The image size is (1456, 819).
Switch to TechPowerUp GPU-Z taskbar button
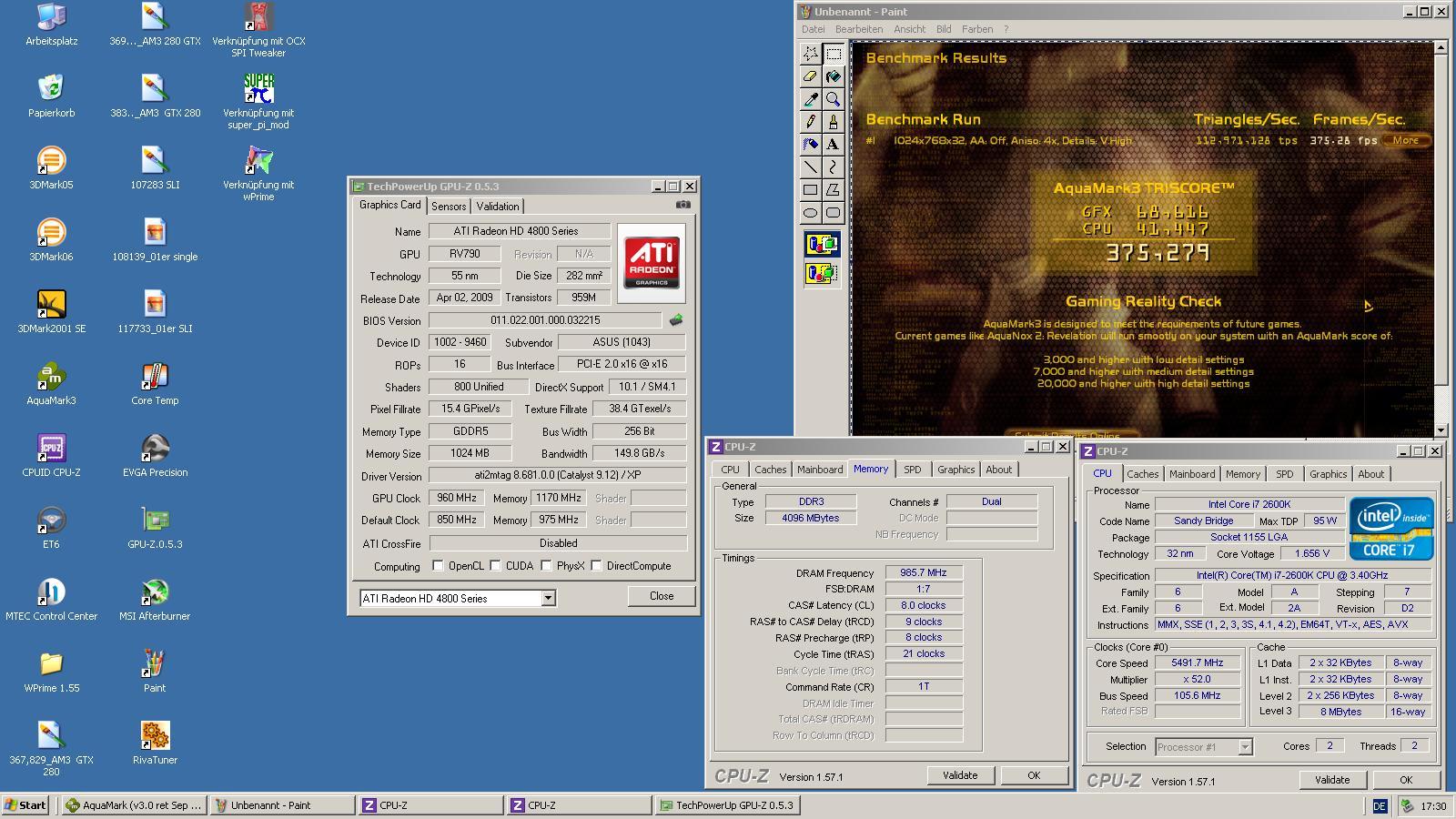click(726, 805)
